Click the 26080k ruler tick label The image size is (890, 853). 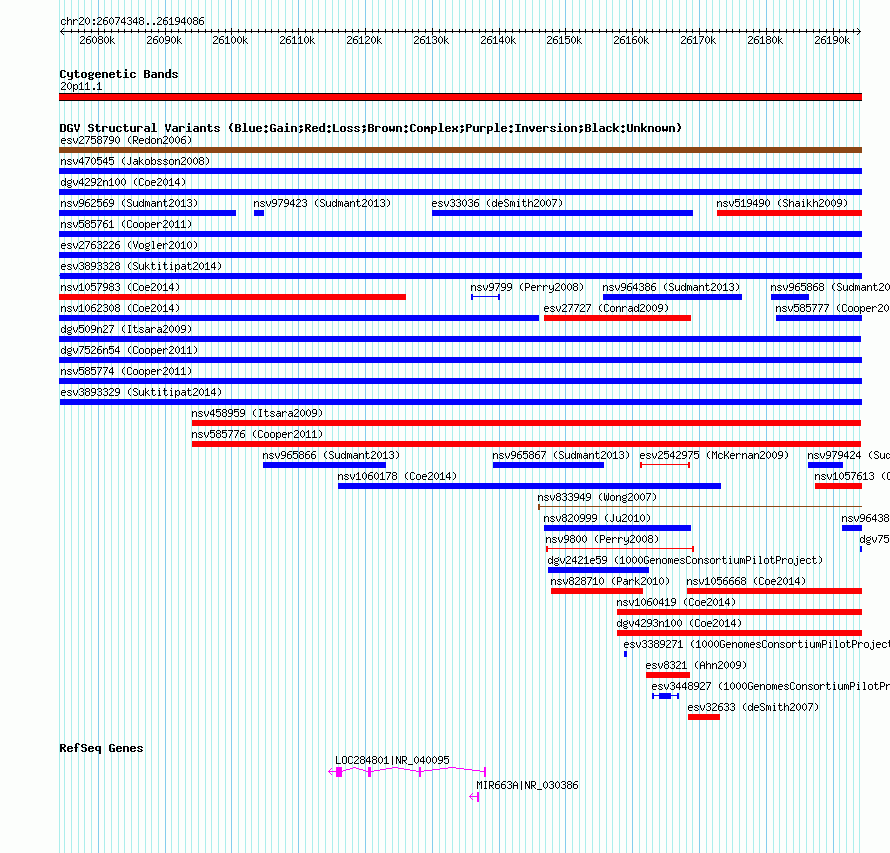(97, 40)
